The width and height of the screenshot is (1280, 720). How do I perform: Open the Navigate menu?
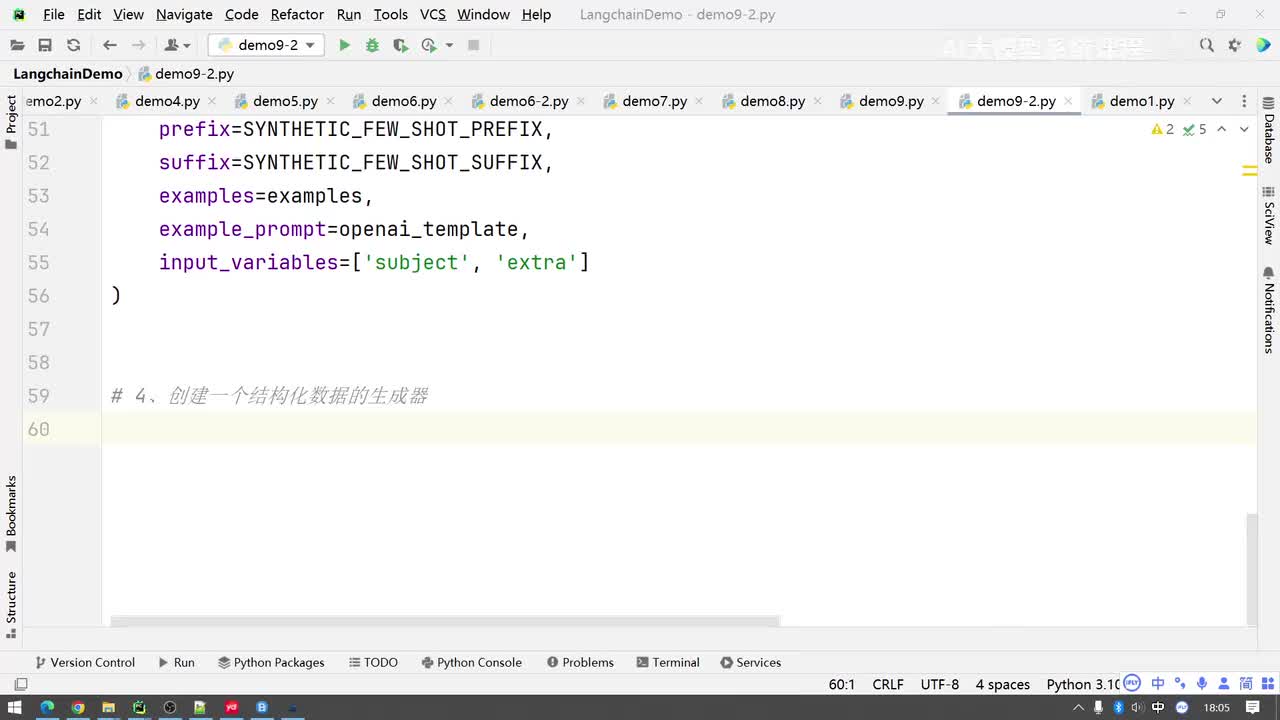coord(184,14)
